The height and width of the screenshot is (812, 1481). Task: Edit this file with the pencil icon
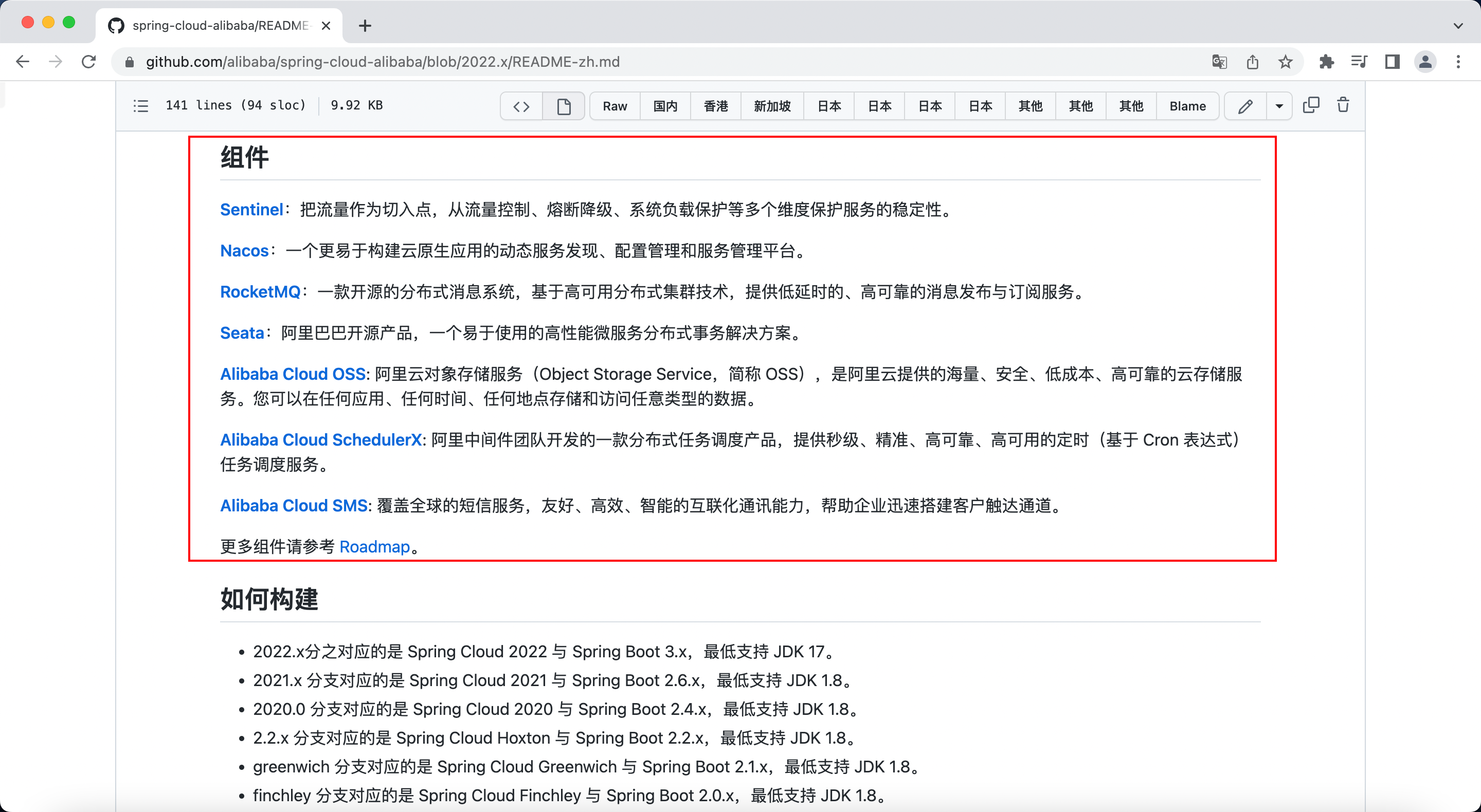[1245, 106]
